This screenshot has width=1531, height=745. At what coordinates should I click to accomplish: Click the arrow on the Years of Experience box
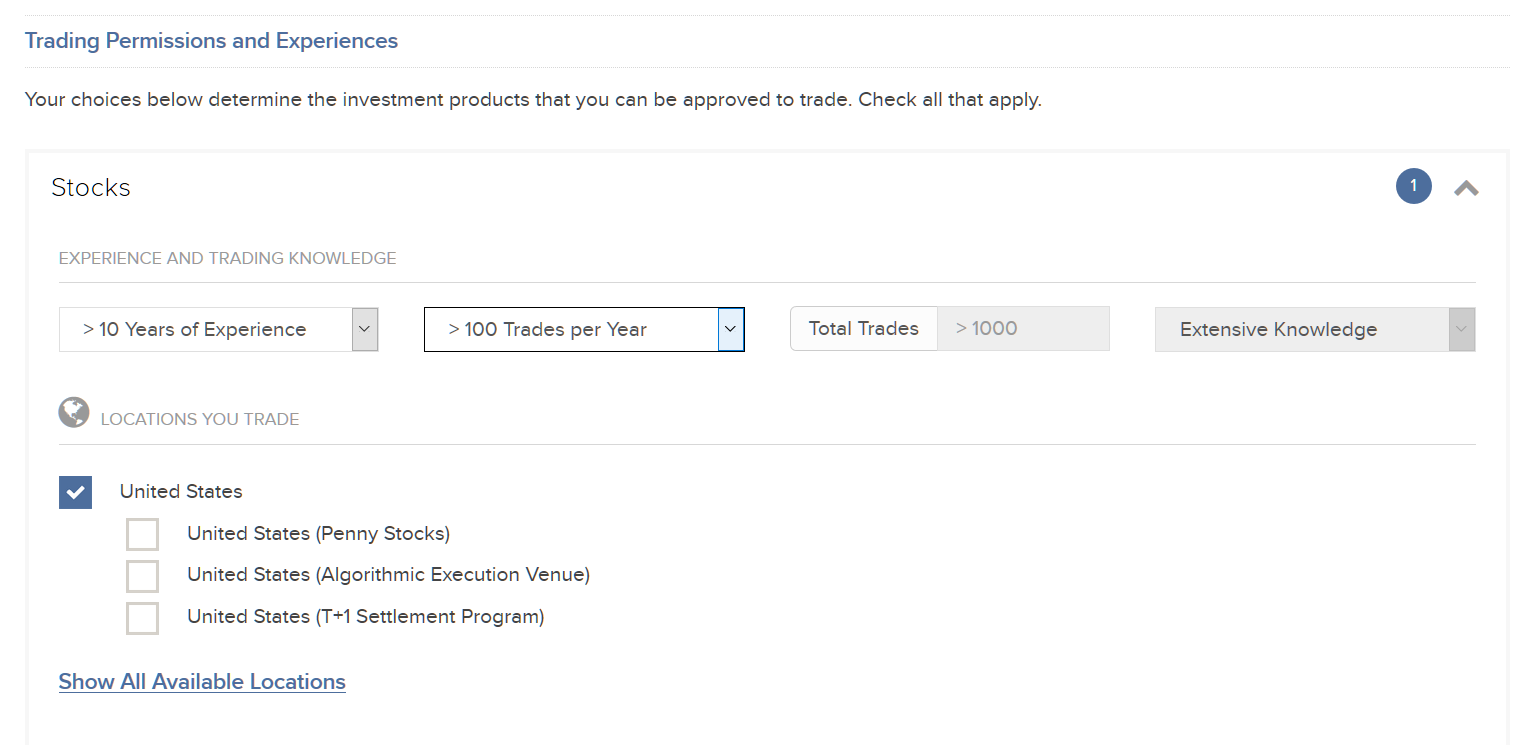(x=365, y=330)
